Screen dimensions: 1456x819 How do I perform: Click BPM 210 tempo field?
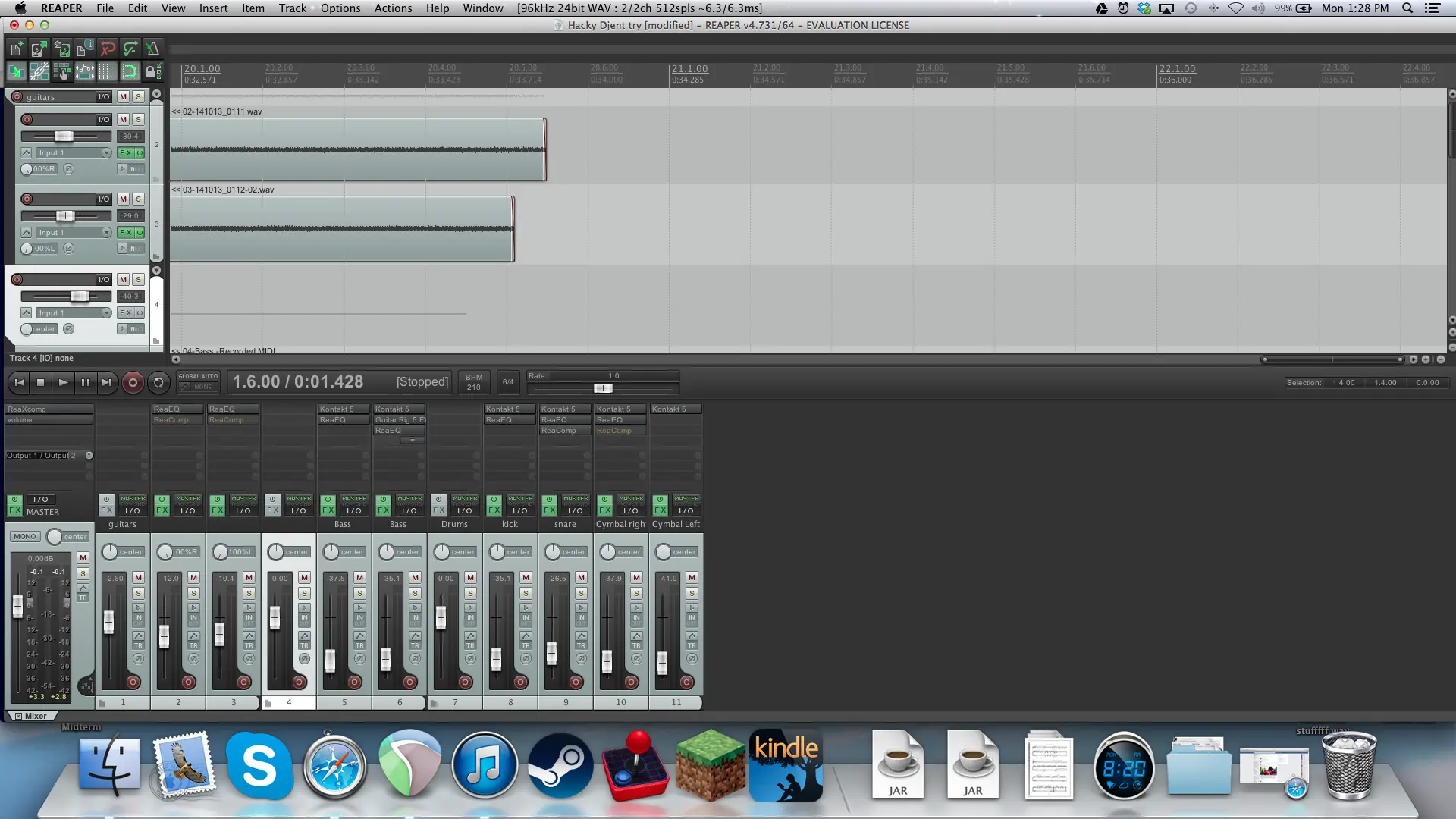click(474, 382)
